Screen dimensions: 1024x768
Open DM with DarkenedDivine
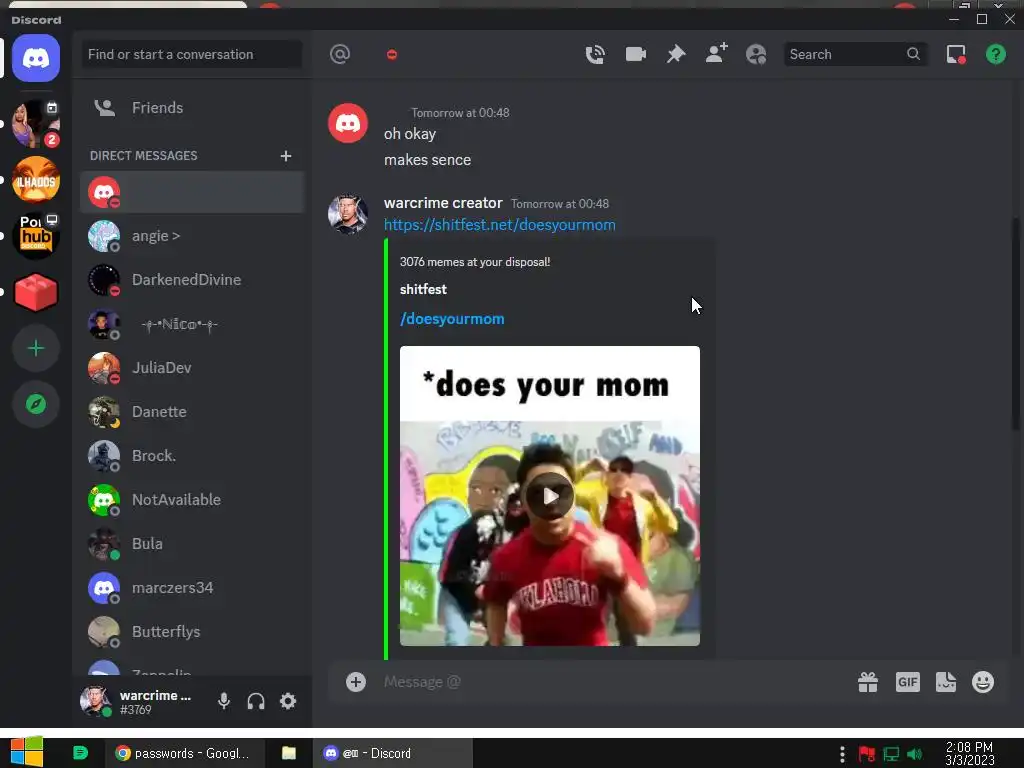192,280
